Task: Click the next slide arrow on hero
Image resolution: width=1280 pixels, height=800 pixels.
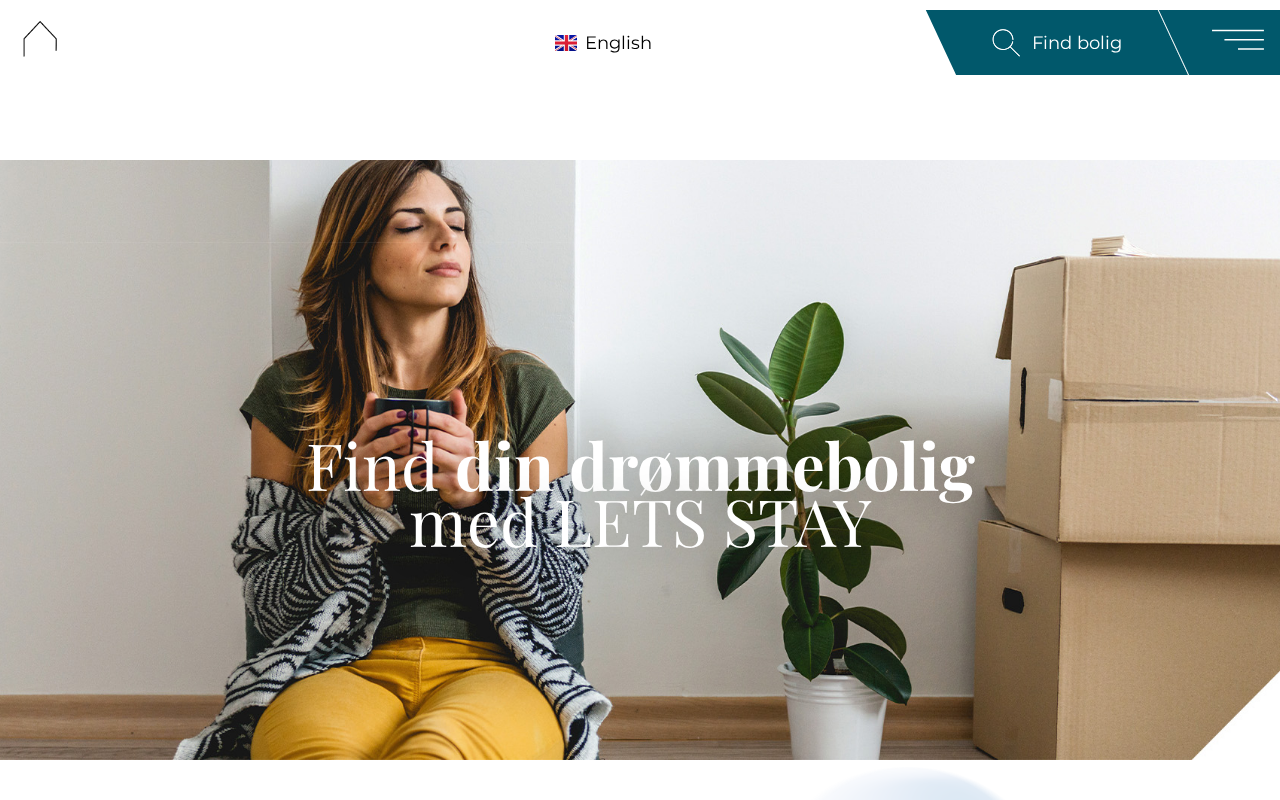Action: point(1271,397)
